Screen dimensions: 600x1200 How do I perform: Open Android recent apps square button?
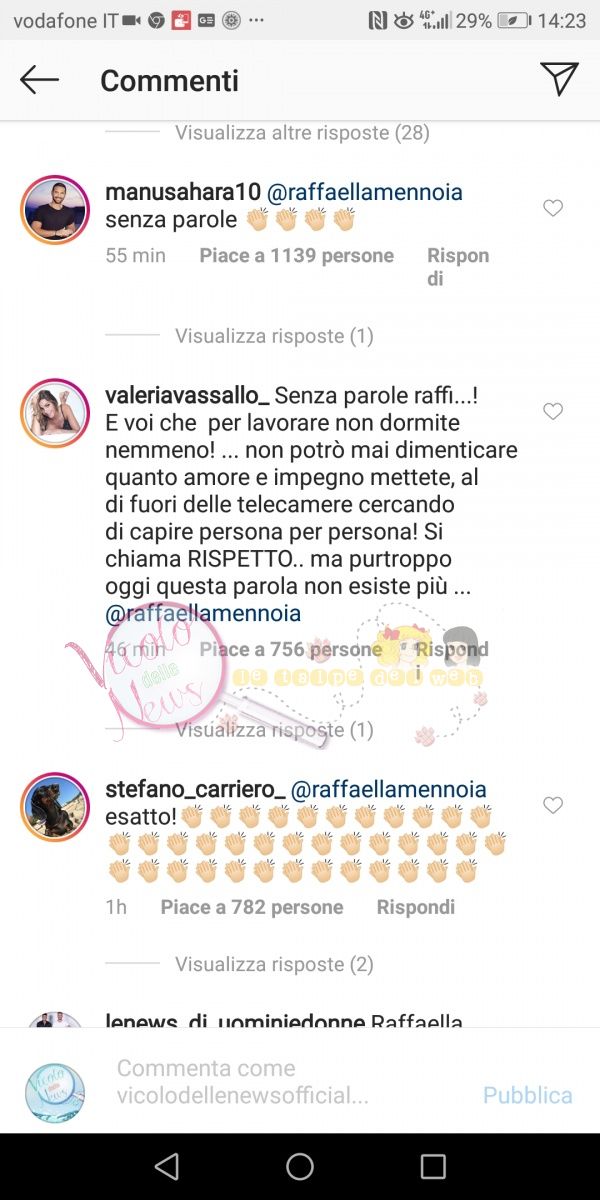(433, 1166)
